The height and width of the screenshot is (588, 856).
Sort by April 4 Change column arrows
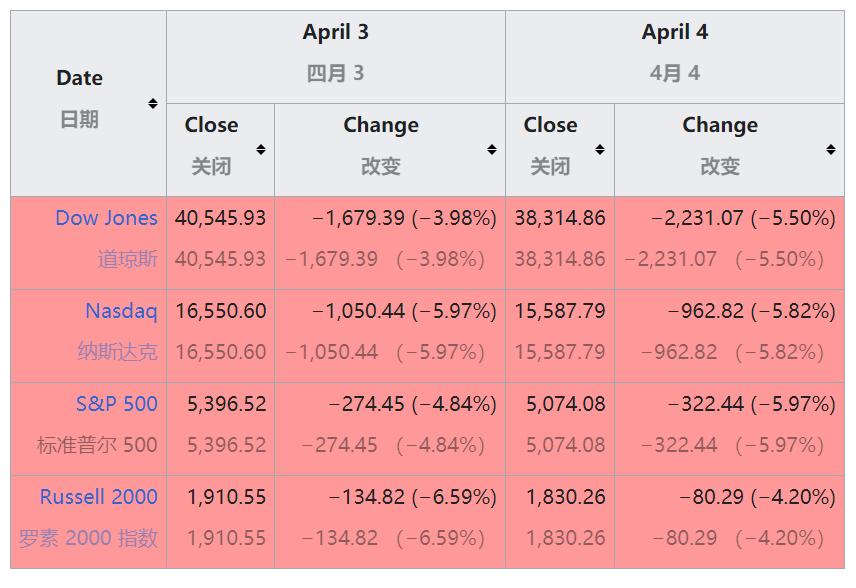click(x=831, y=150)
